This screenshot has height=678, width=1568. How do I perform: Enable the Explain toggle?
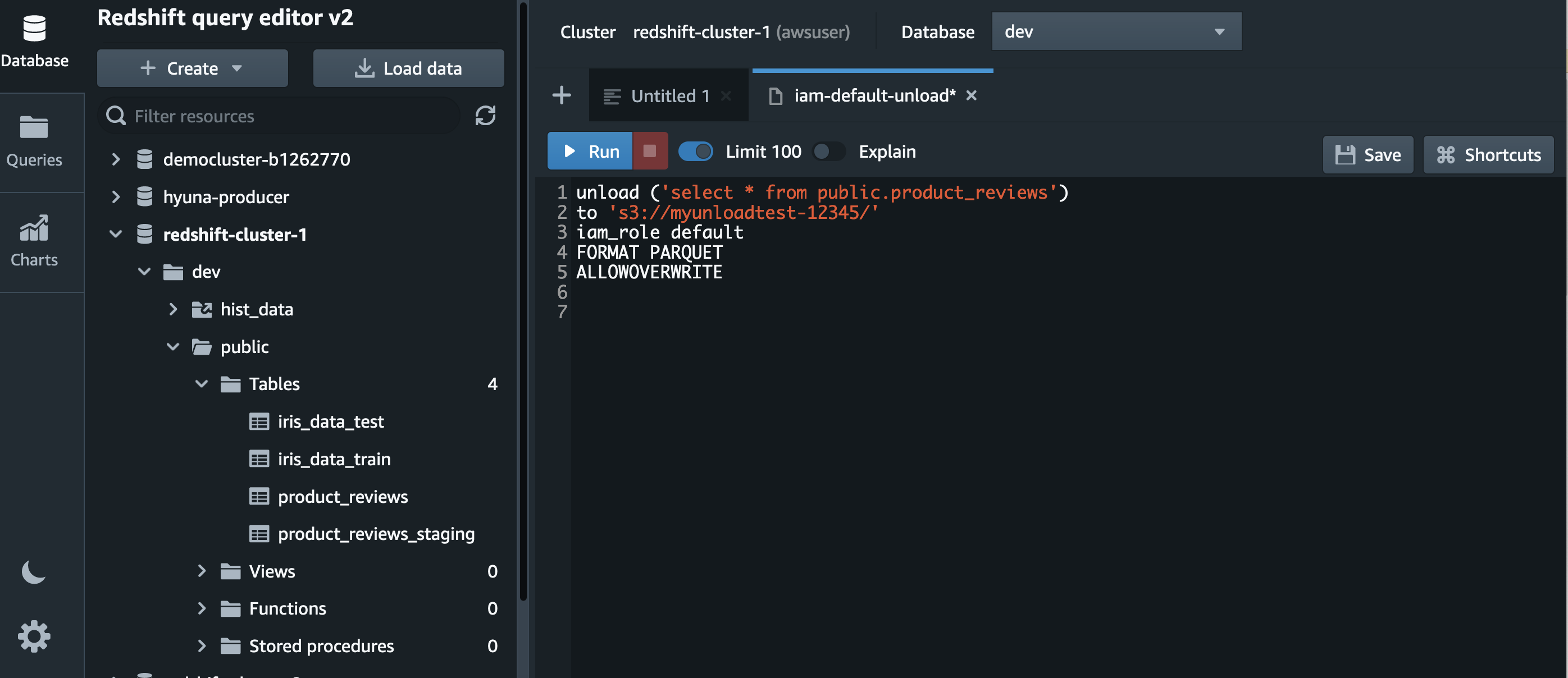click(x=828, y=152)
